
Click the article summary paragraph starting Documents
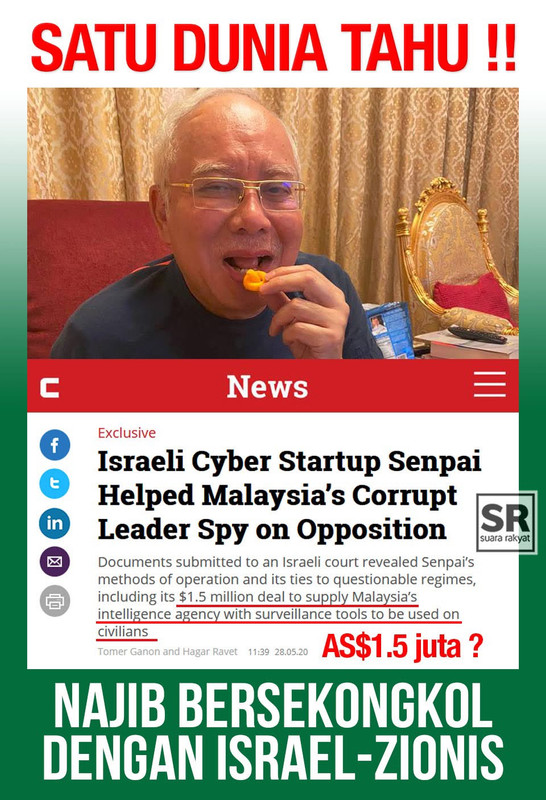279,597
